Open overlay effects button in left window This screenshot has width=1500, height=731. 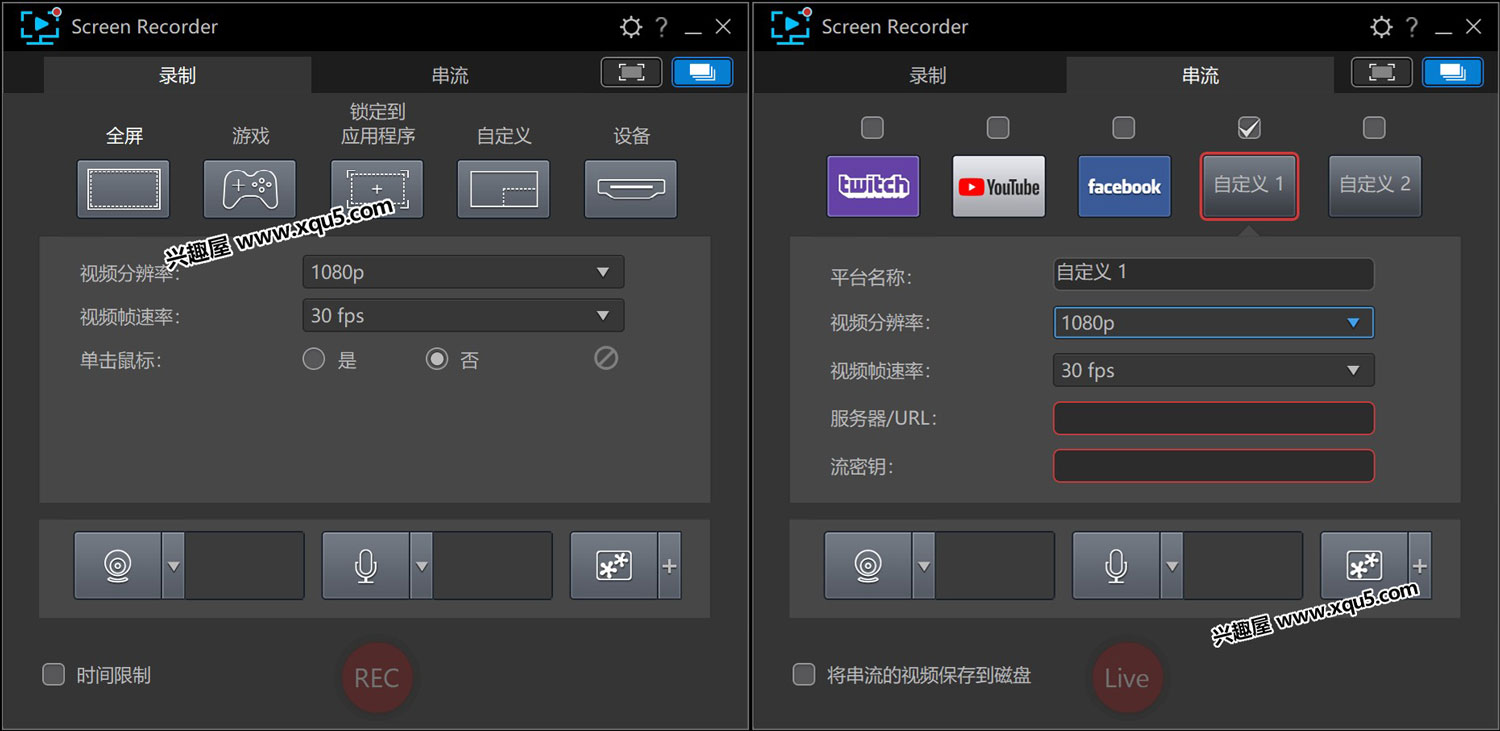coord(614,566)
